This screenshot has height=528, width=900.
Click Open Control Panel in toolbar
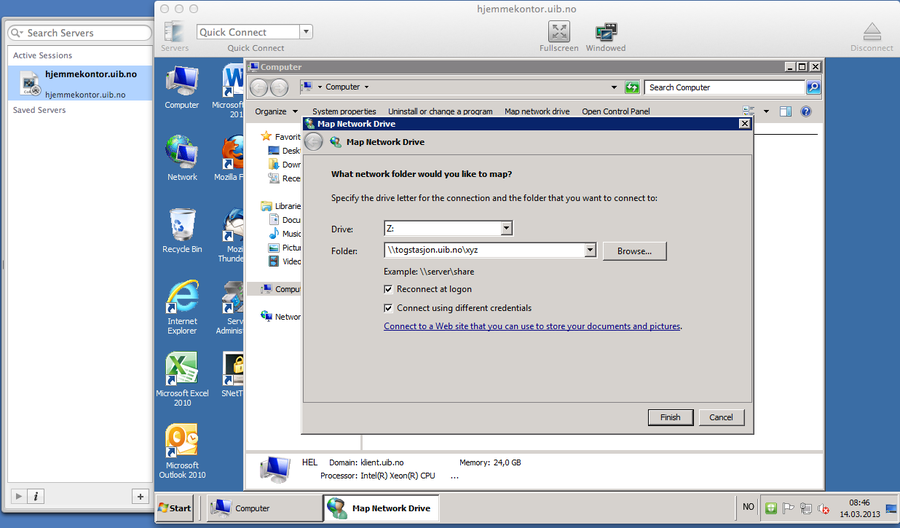pyautogui.click(x=615, y=112)
